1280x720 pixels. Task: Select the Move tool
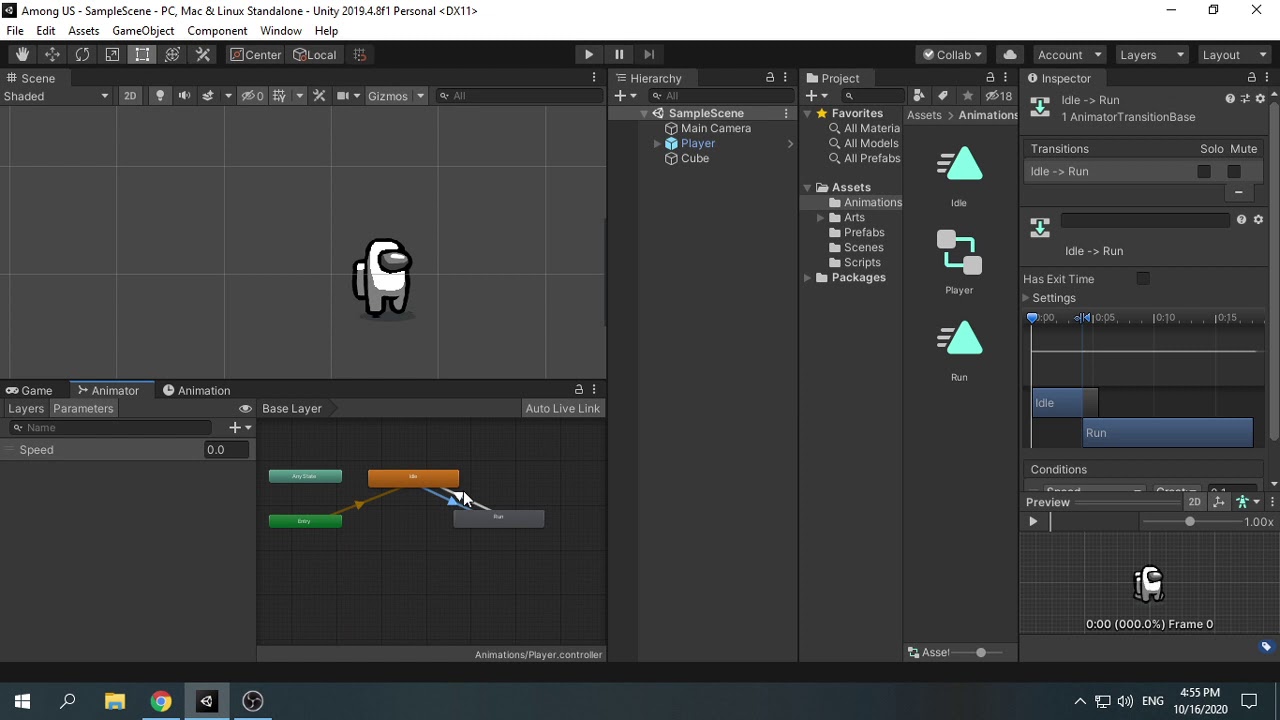(x=52, y=55)
